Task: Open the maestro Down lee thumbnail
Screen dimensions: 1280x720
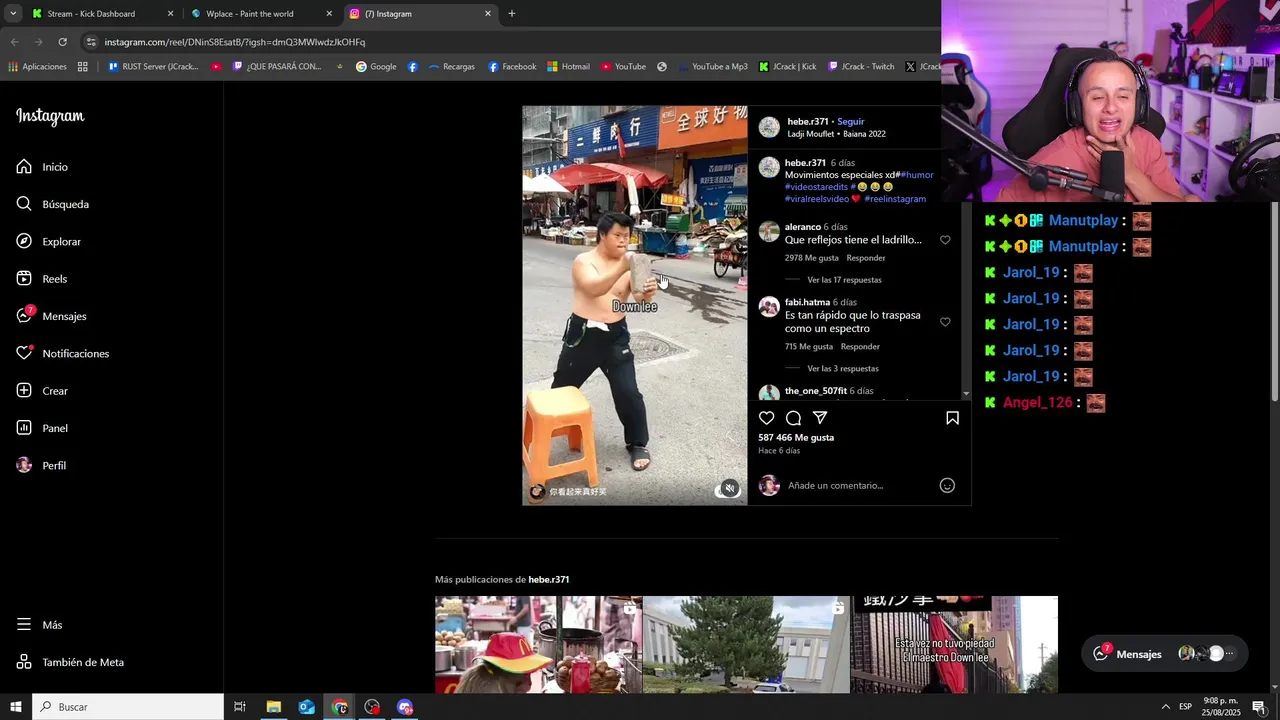Action: pos(954,645)
